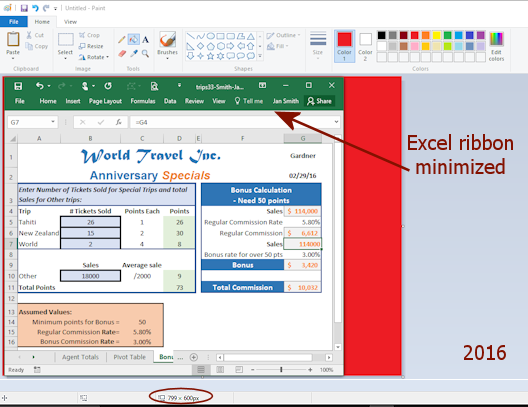Select the Oval shape in Shapes gallery
Image resolution: width=528 pixels, height=407 pixels.
tap(210, 36)
